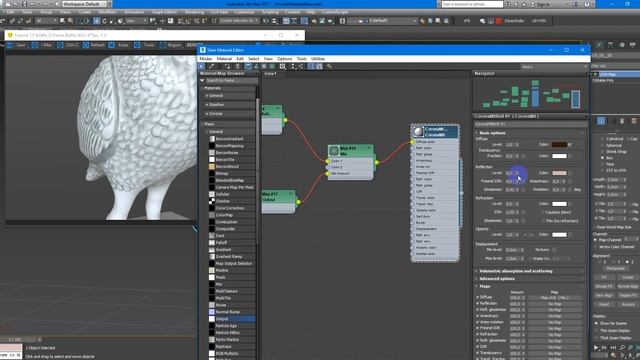Toggle Anisotropy map checkbox in Maps rollout
Viewport: 640px width, 360px height.
477,316
